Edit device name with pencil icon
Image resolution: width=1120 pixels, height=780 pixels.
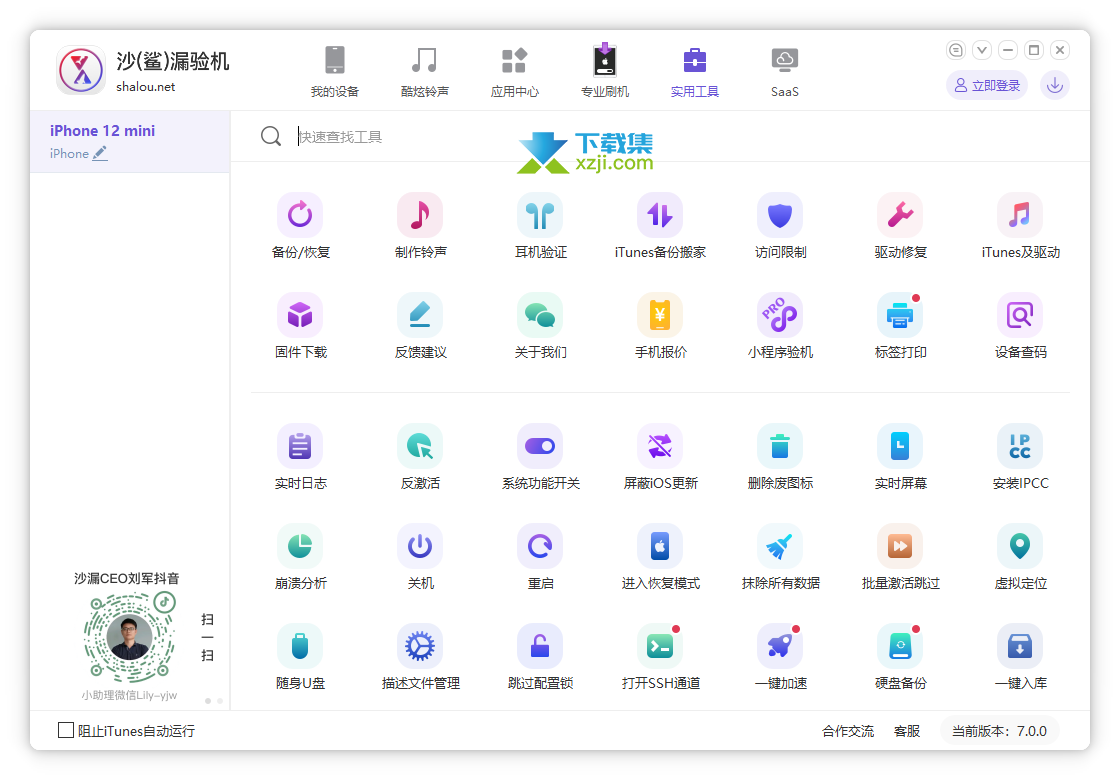[x=100, y=153]
